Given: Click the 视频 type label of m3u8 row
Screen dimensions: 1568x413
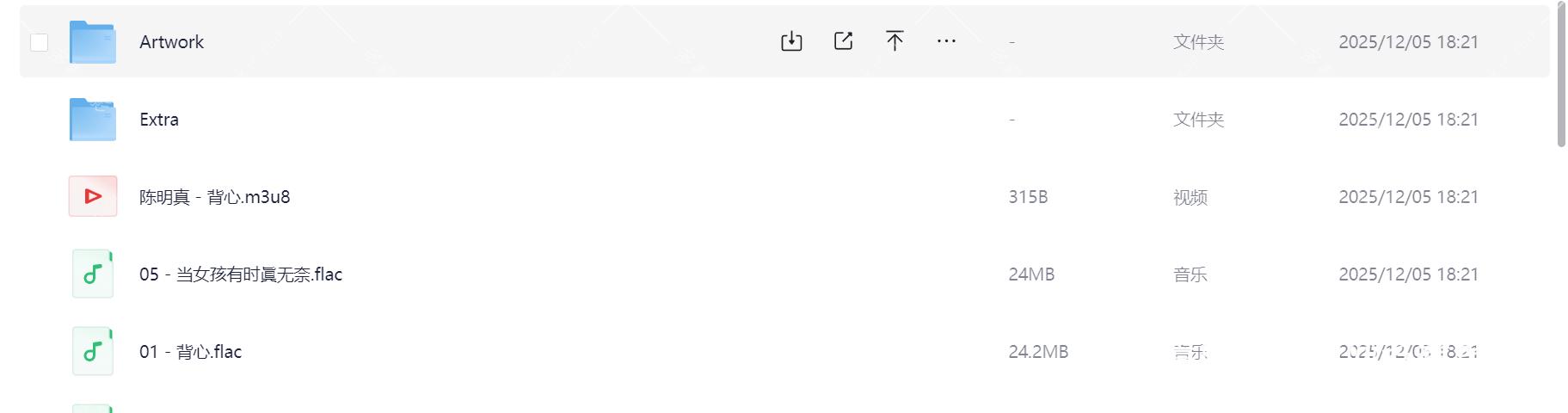Looking at the screenshot, I should pos(1190,197).
